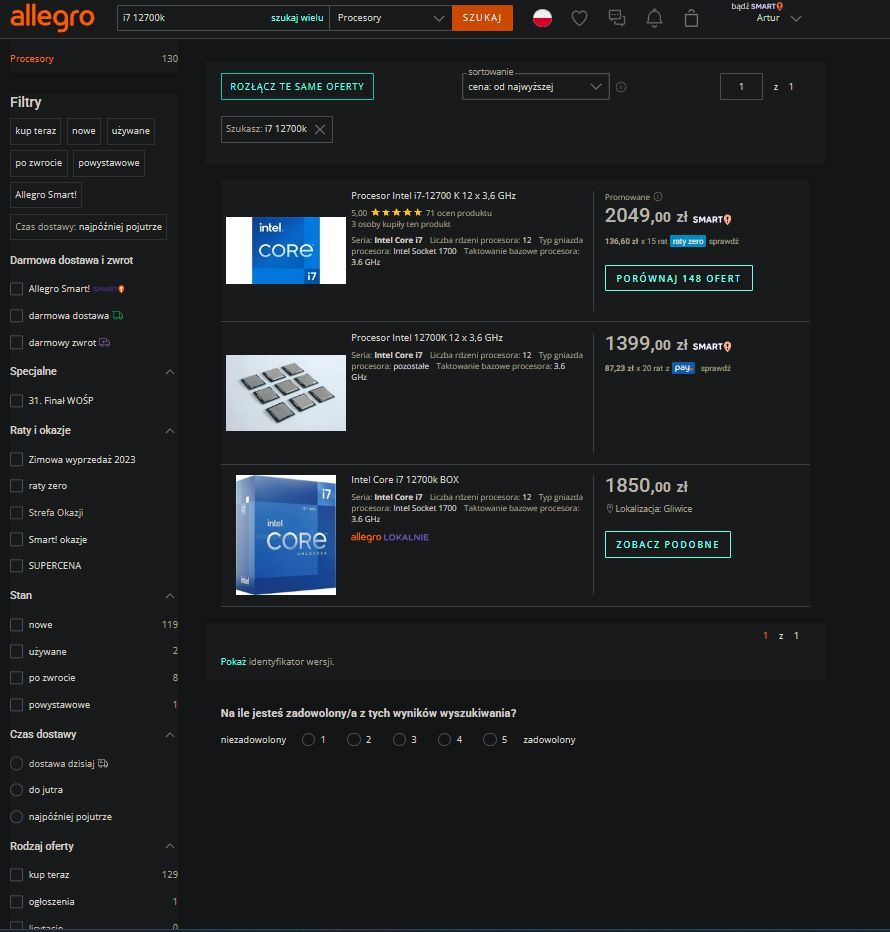Click the page number input field

click(x=741, y=87)
